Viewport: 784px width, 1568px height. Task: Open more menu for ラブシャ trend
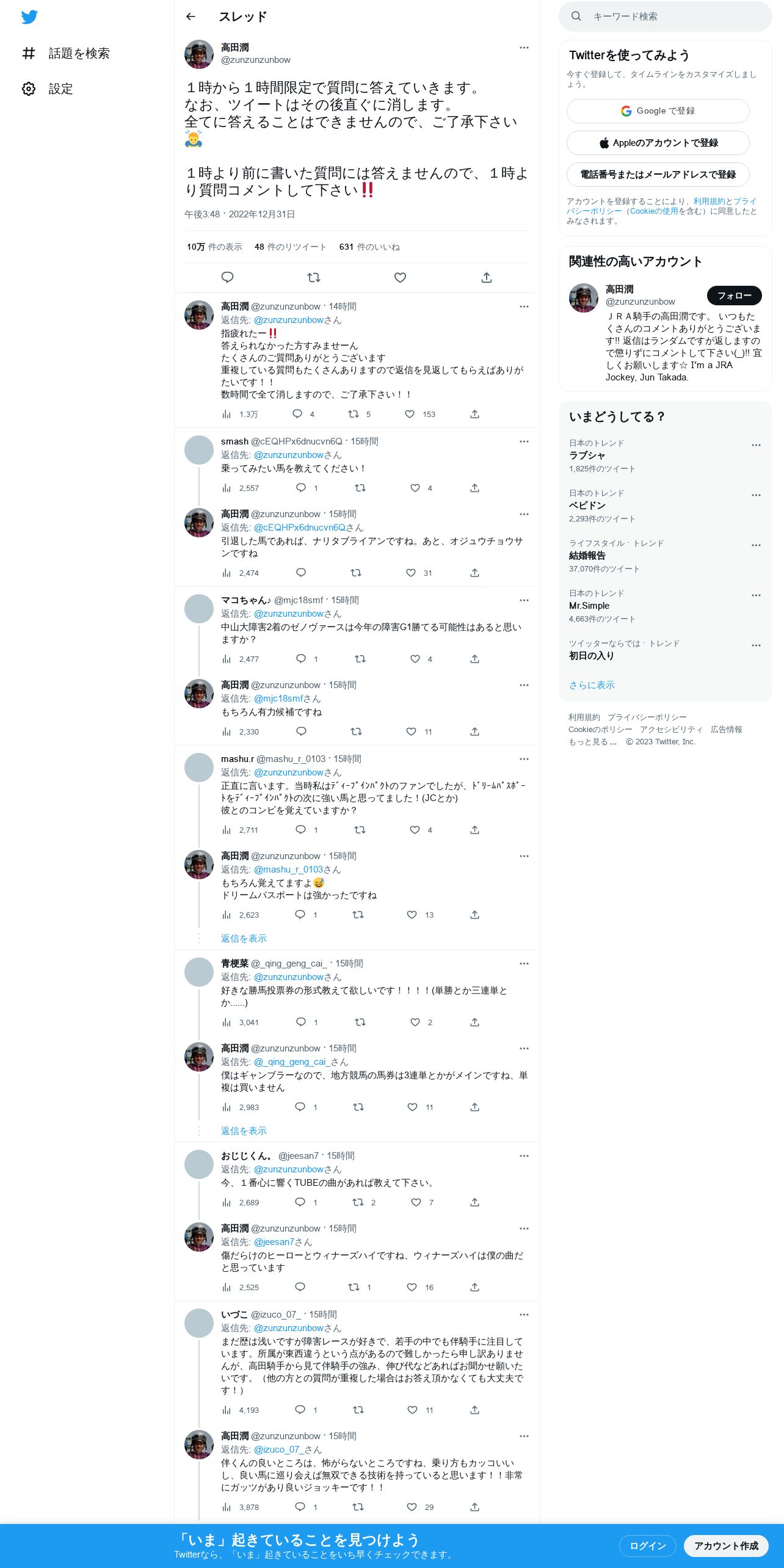tap(756, 445)
